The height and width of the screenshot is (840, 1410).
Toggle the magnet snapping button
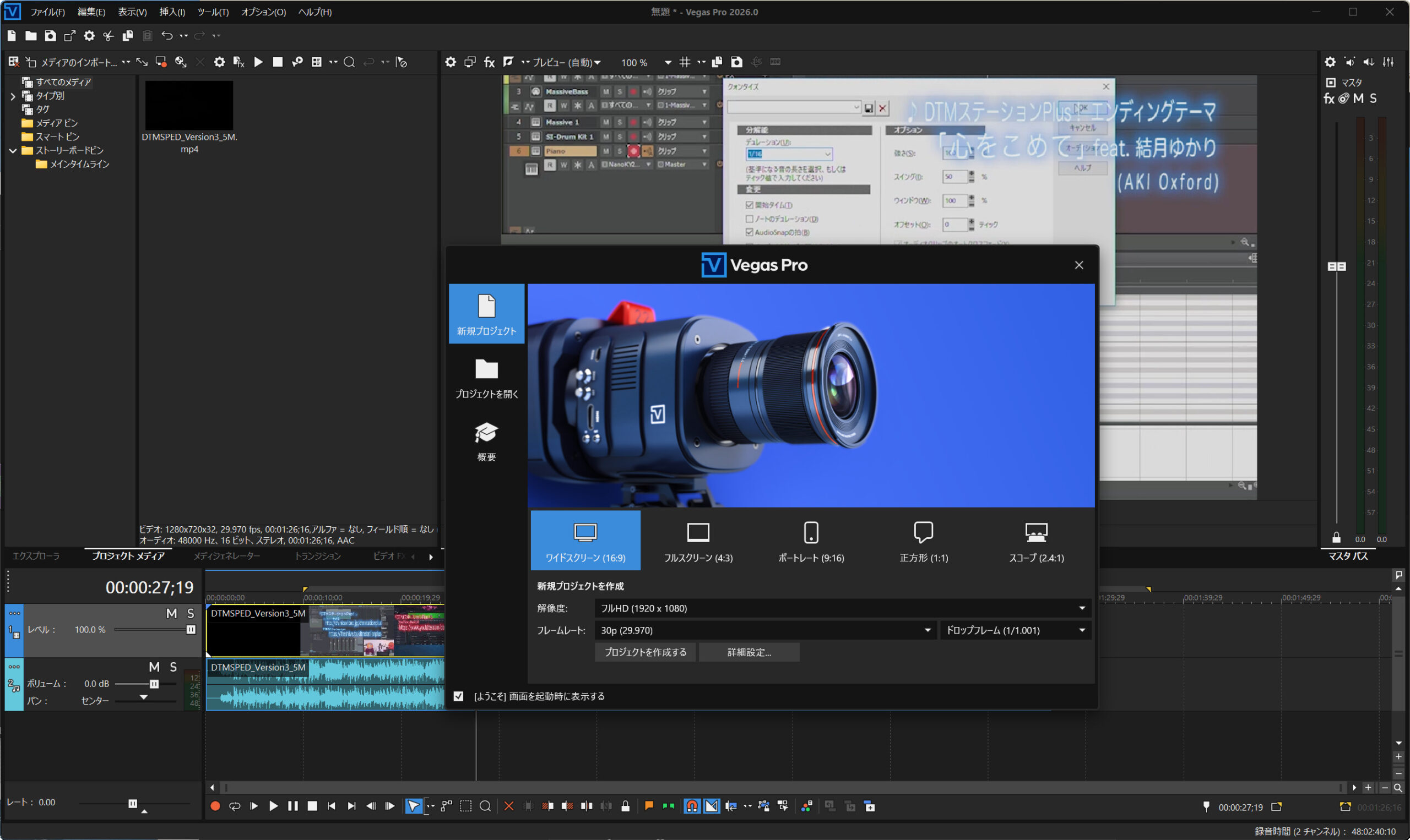coord(692,806)
